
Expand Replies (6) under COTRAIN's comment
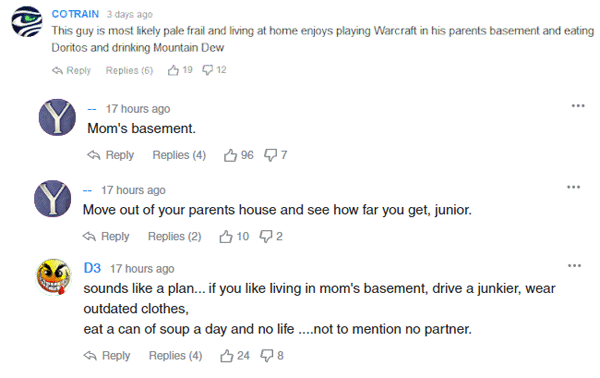[129, 70]
